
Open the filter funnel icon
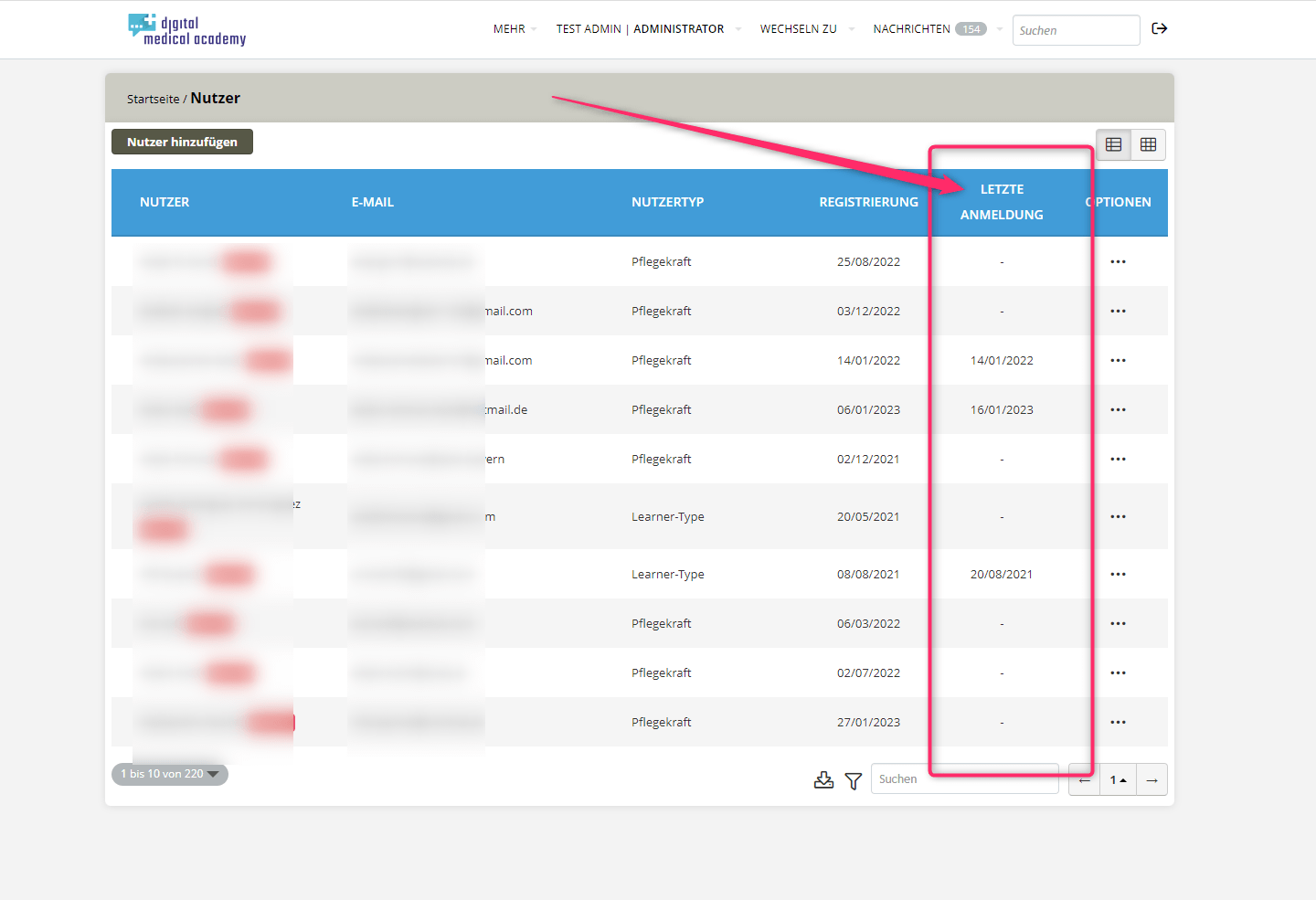854,781
